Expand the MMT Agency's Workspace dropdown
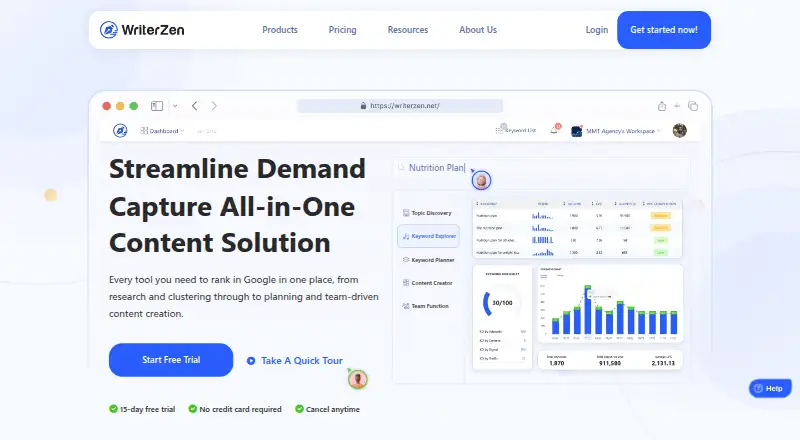 [x=616, y=131]
